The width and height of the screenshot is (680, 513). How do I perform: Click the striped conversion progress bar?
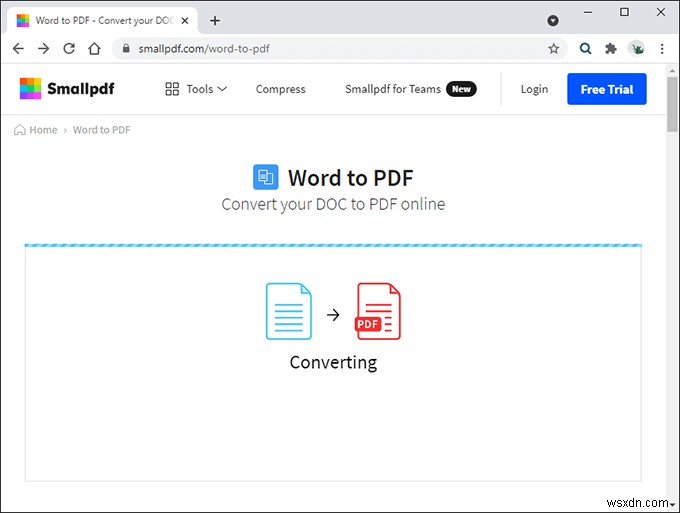pos(333,245)
